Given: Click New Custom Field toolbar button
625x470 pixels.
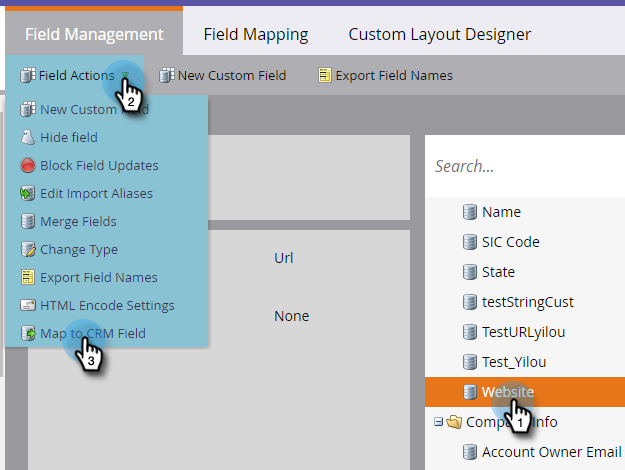Looking at the screenshot, I should point(223,75).
